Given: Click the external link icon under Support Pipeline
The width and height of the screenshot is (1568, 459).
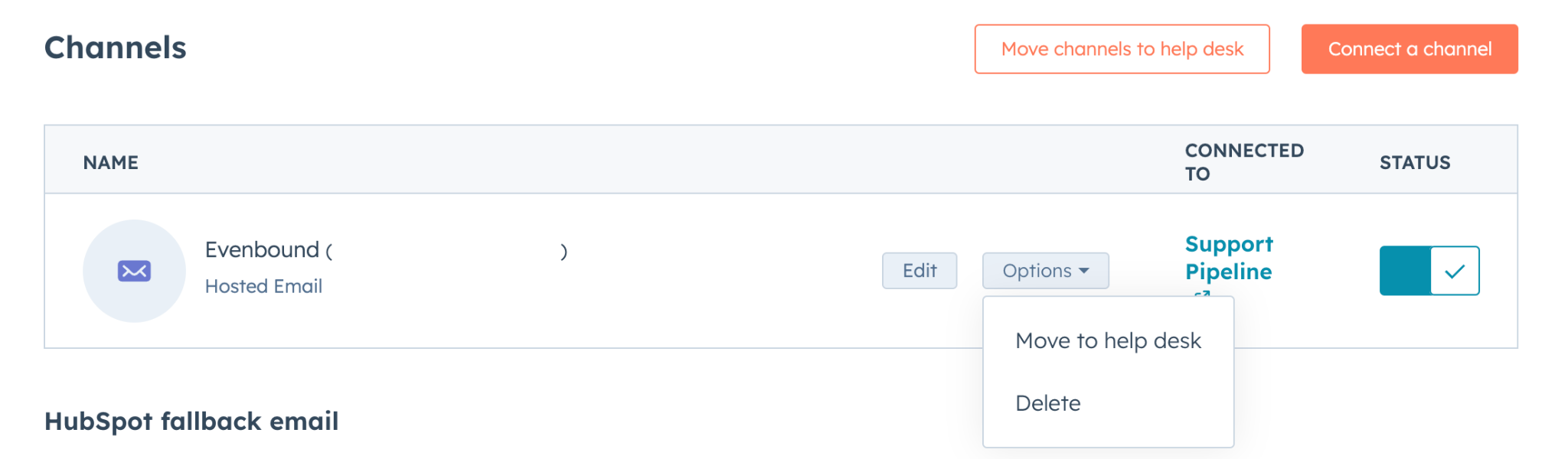Looking at the screenshot, I should coord(1202,294).
